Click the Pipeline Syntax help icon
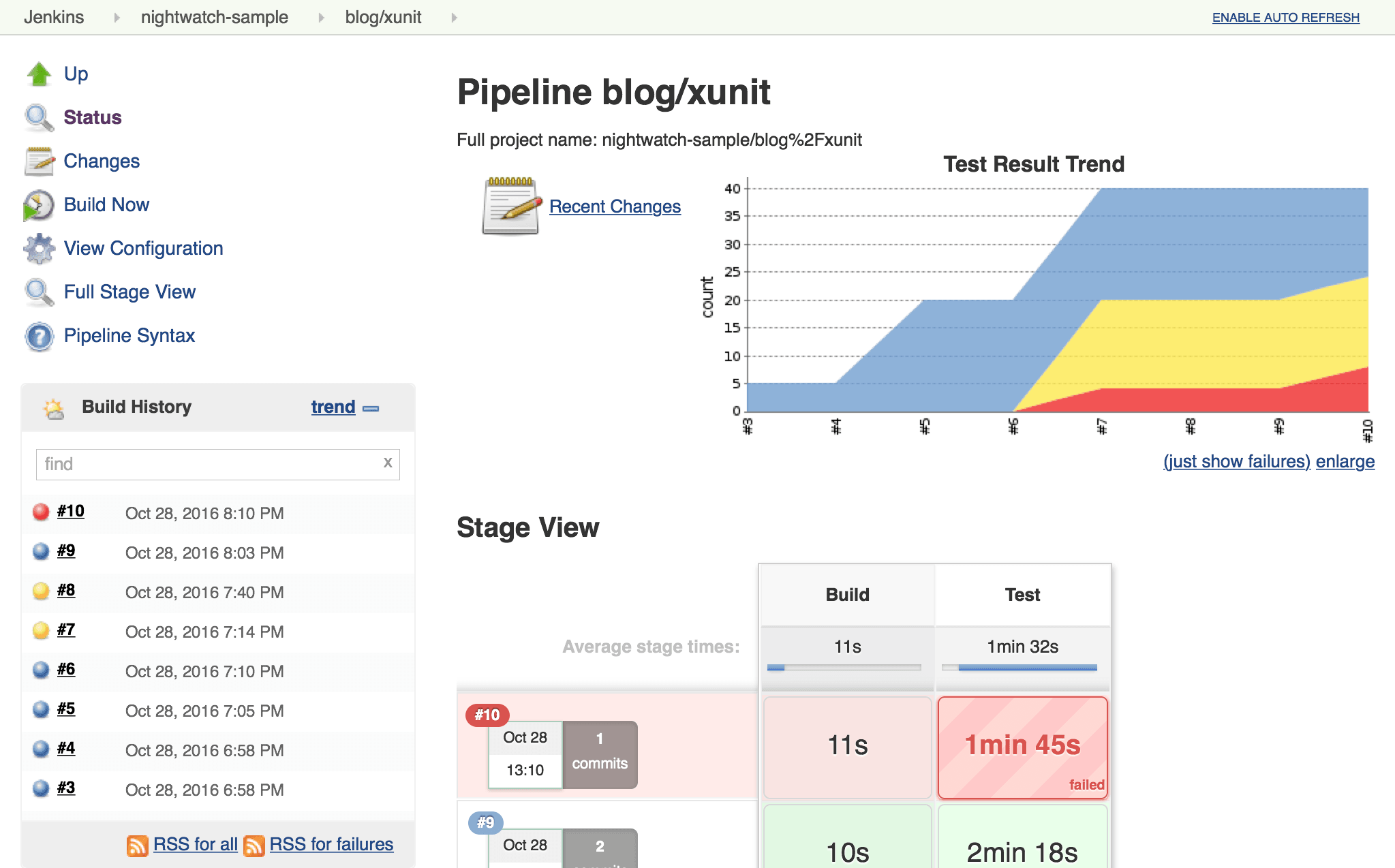Screen dimensions: 1395x868 coord(39,336)
